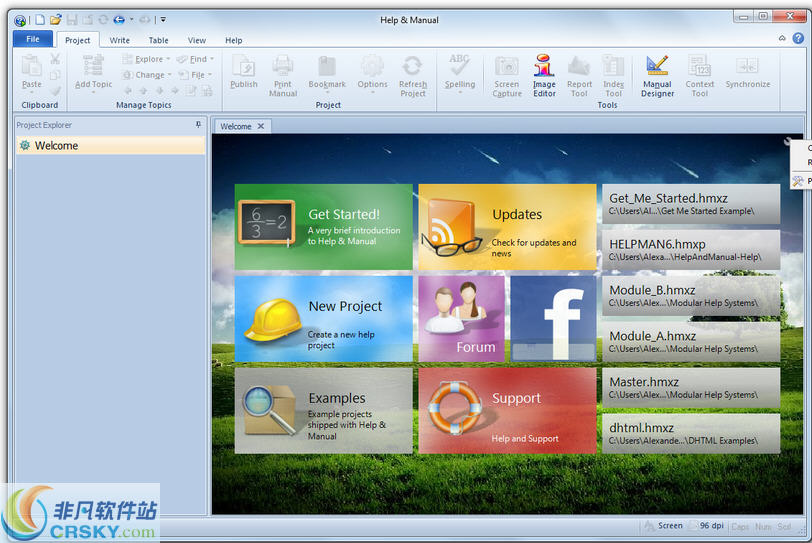Click the Screen status bar entry

click(664, 526)
